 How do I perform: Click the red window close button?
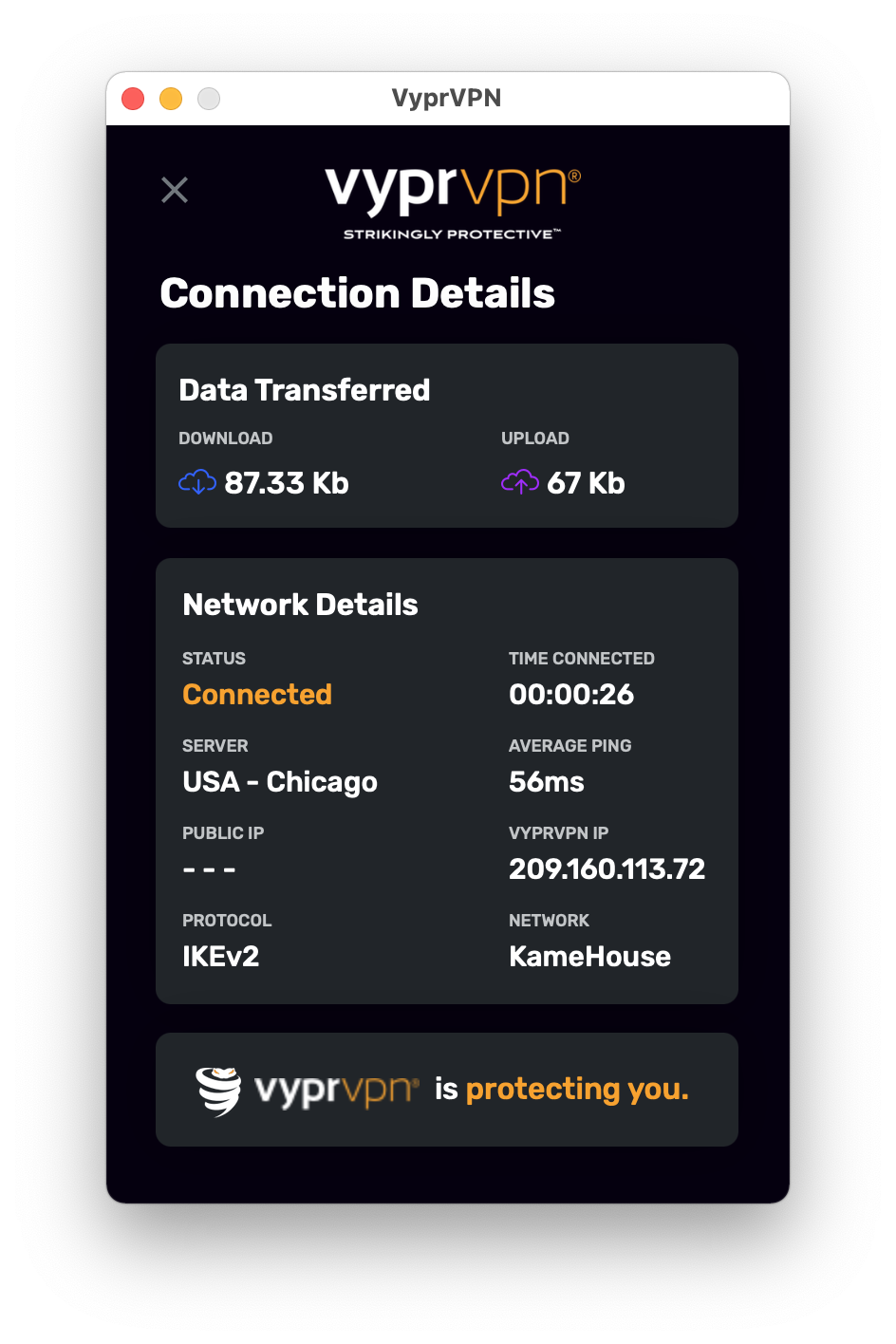pos(133,99)
